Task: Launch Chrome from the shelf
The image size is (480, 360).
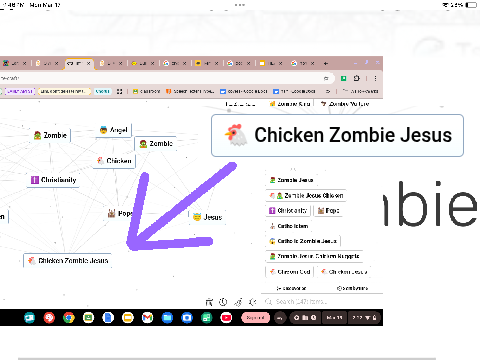Action: 69,318
